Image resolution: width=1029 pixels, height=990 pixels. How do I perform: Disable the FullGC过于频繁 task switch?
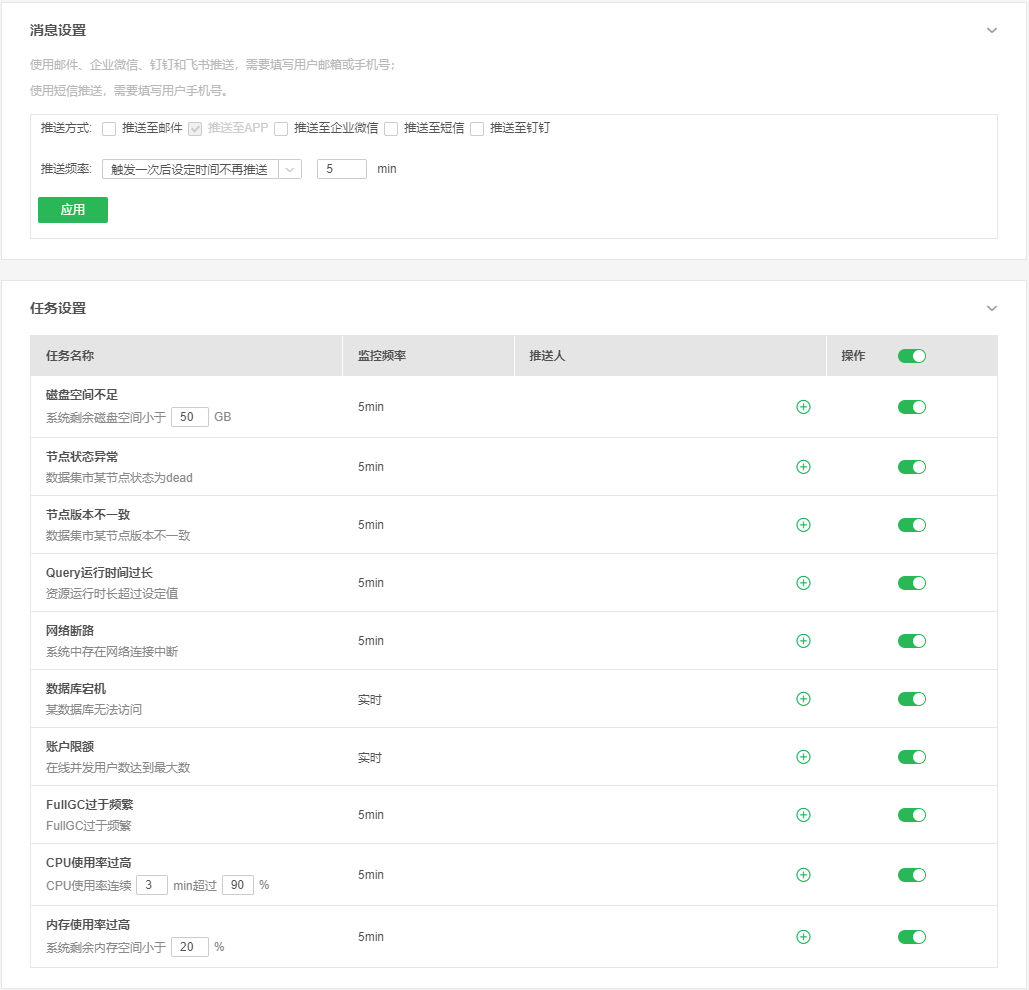pyautogui.click(x=911, y=815)
